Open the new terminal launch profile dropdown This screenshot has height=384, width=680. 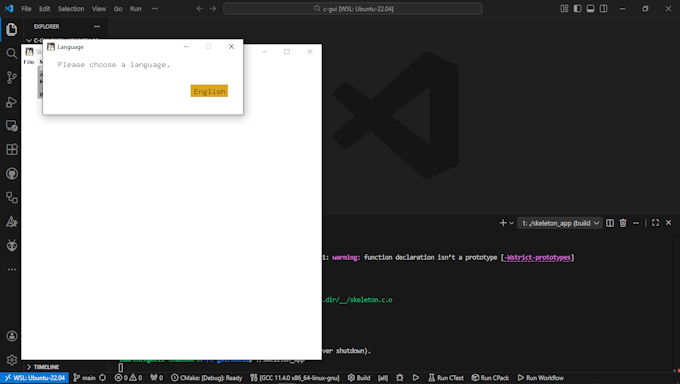pyautogui.click(x=512, y=223)
